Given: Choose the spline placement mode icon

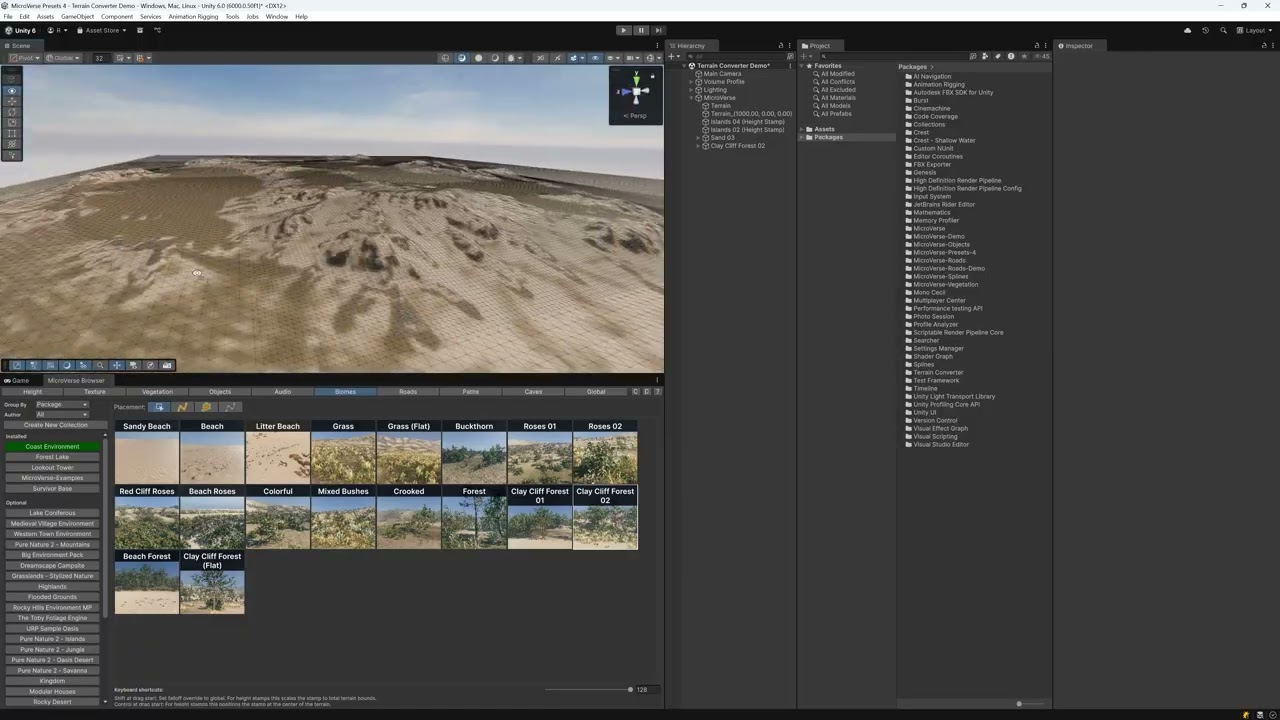Looking at the screenshot, I should [x=182, y=407].
